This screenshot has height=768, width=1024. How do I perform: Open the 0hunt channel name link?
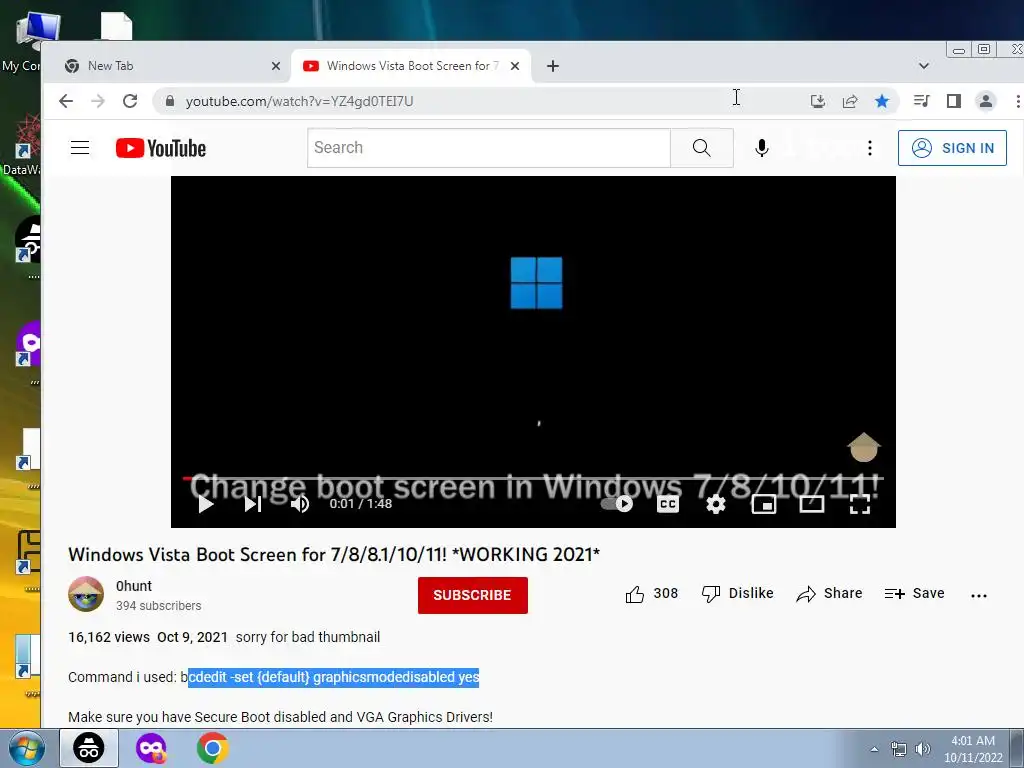[x=134, y=586]
